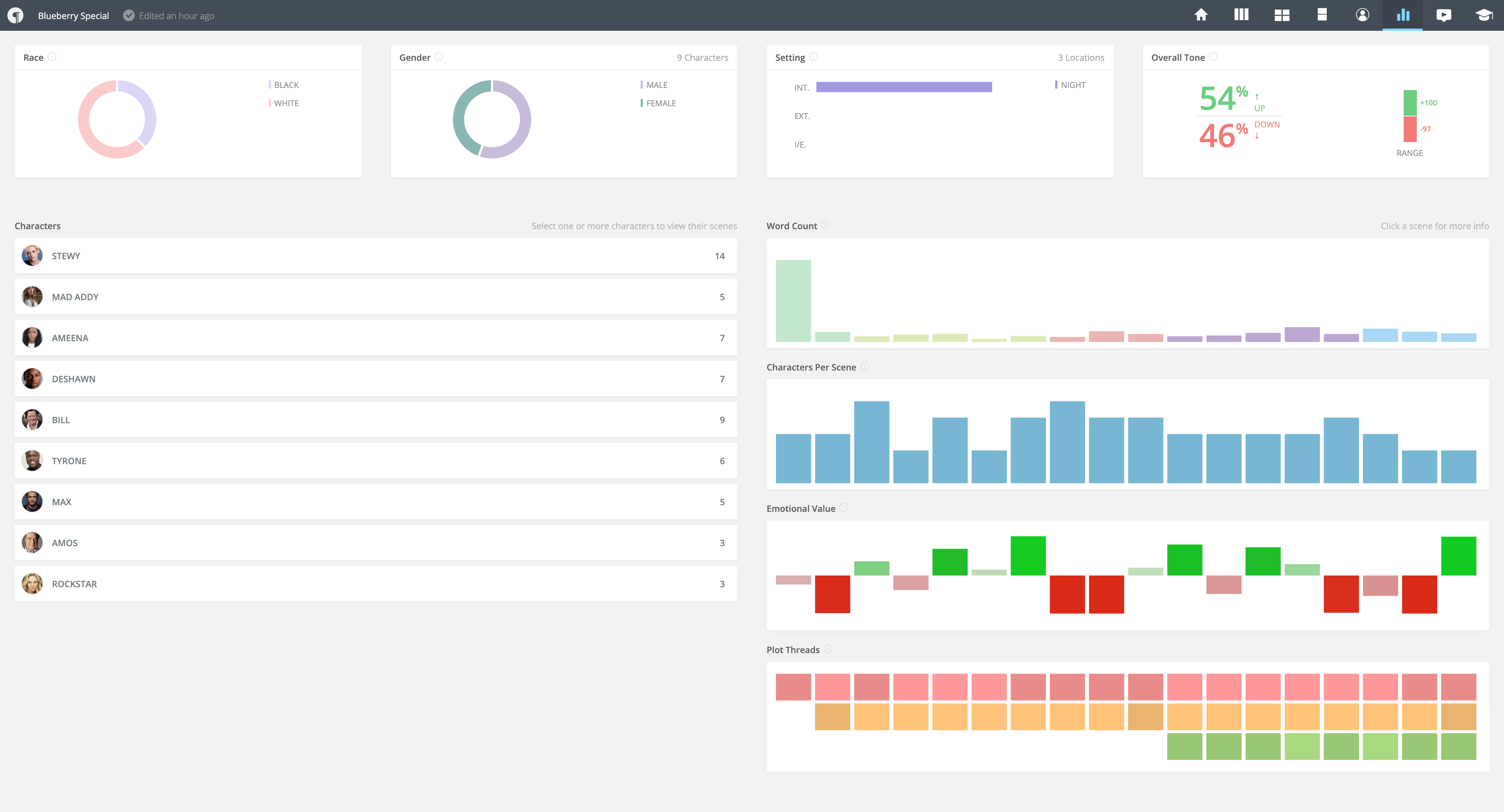The height and width of the screenshot is (812, 1504).
Task: Open the characters profile icon
Action: coord(1362,15)
